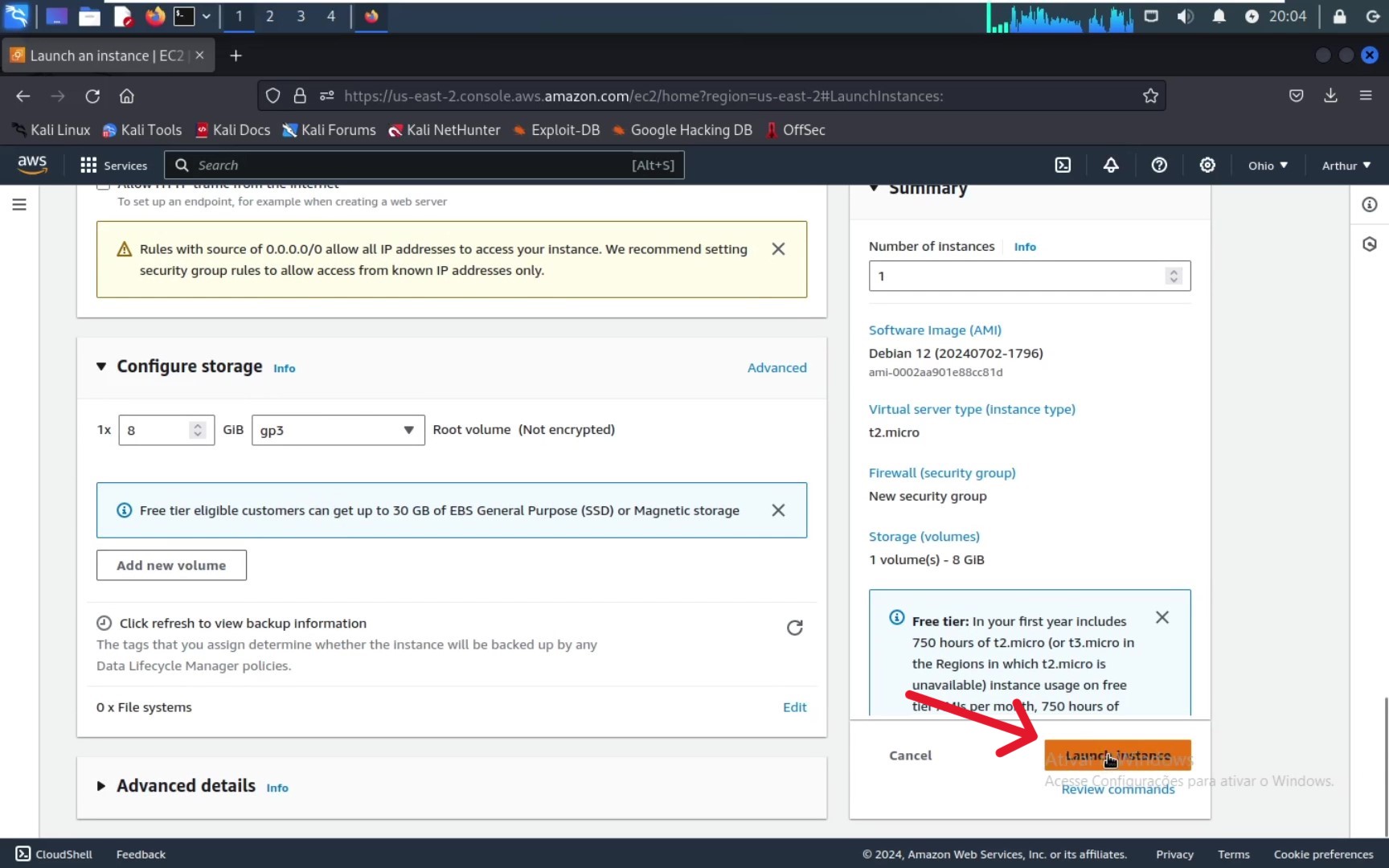Open the Advanced details Info link
The image size is (1389, 868).
[x=277, y=788]
